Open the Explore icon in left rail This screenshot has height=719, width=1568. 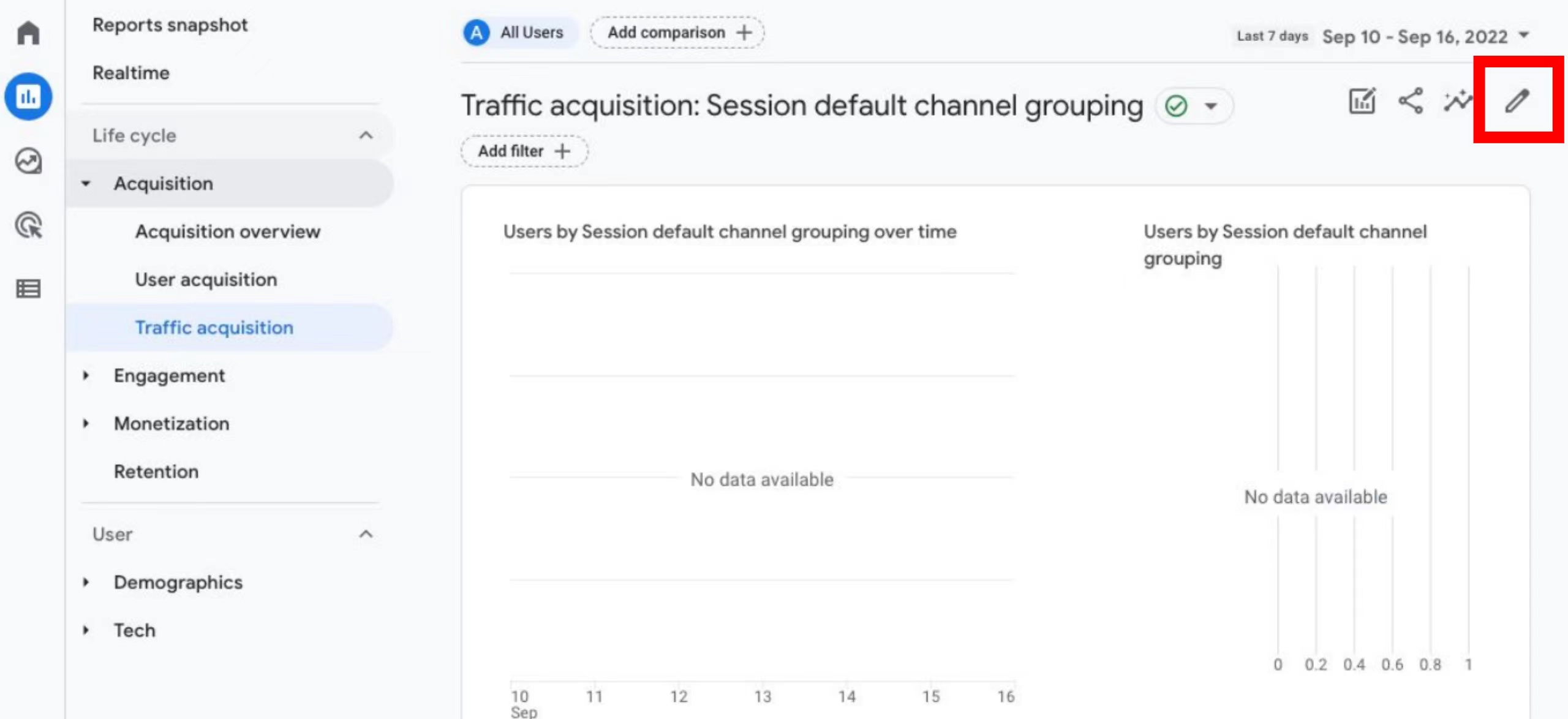pos(28,161)
